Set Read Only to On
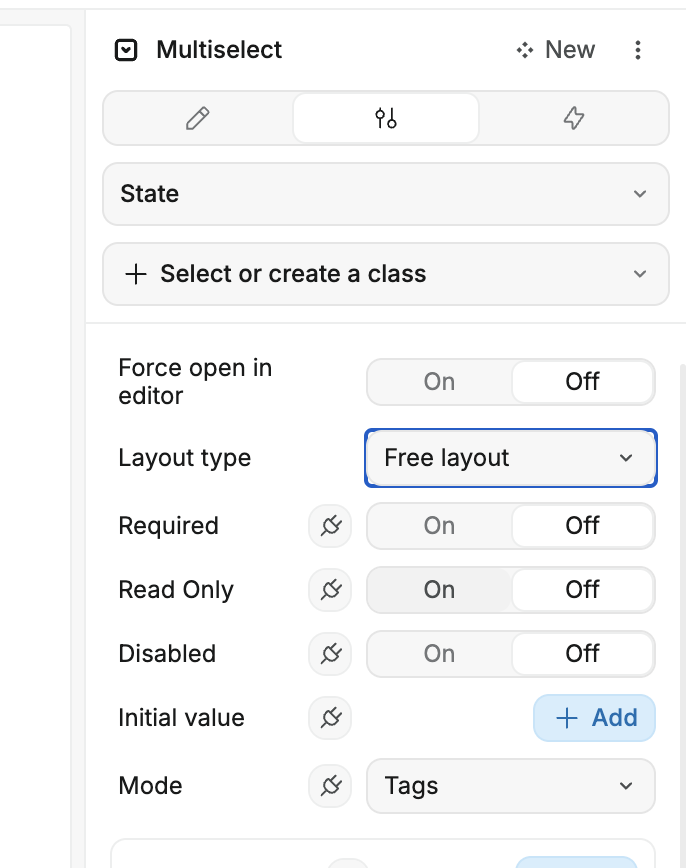Screen dimensions: 686x868 coord(439,590)
